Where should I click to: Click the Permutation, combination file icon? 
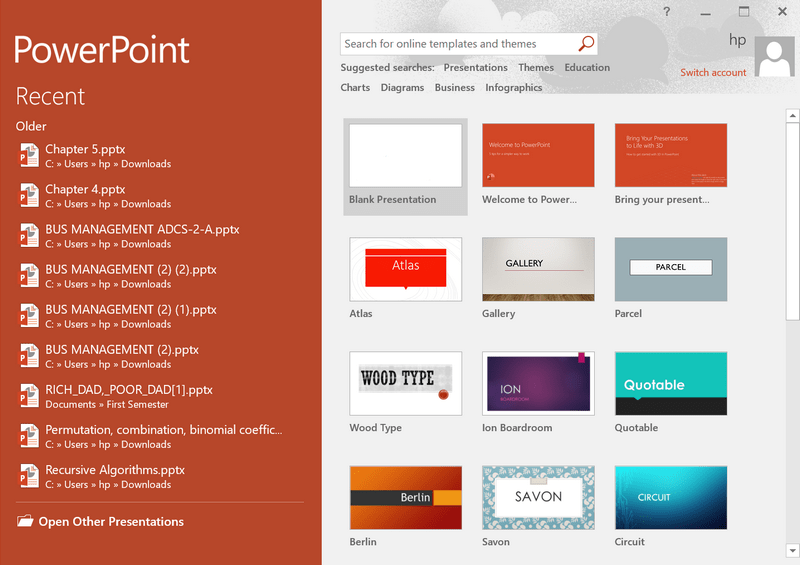click(29, 436)
